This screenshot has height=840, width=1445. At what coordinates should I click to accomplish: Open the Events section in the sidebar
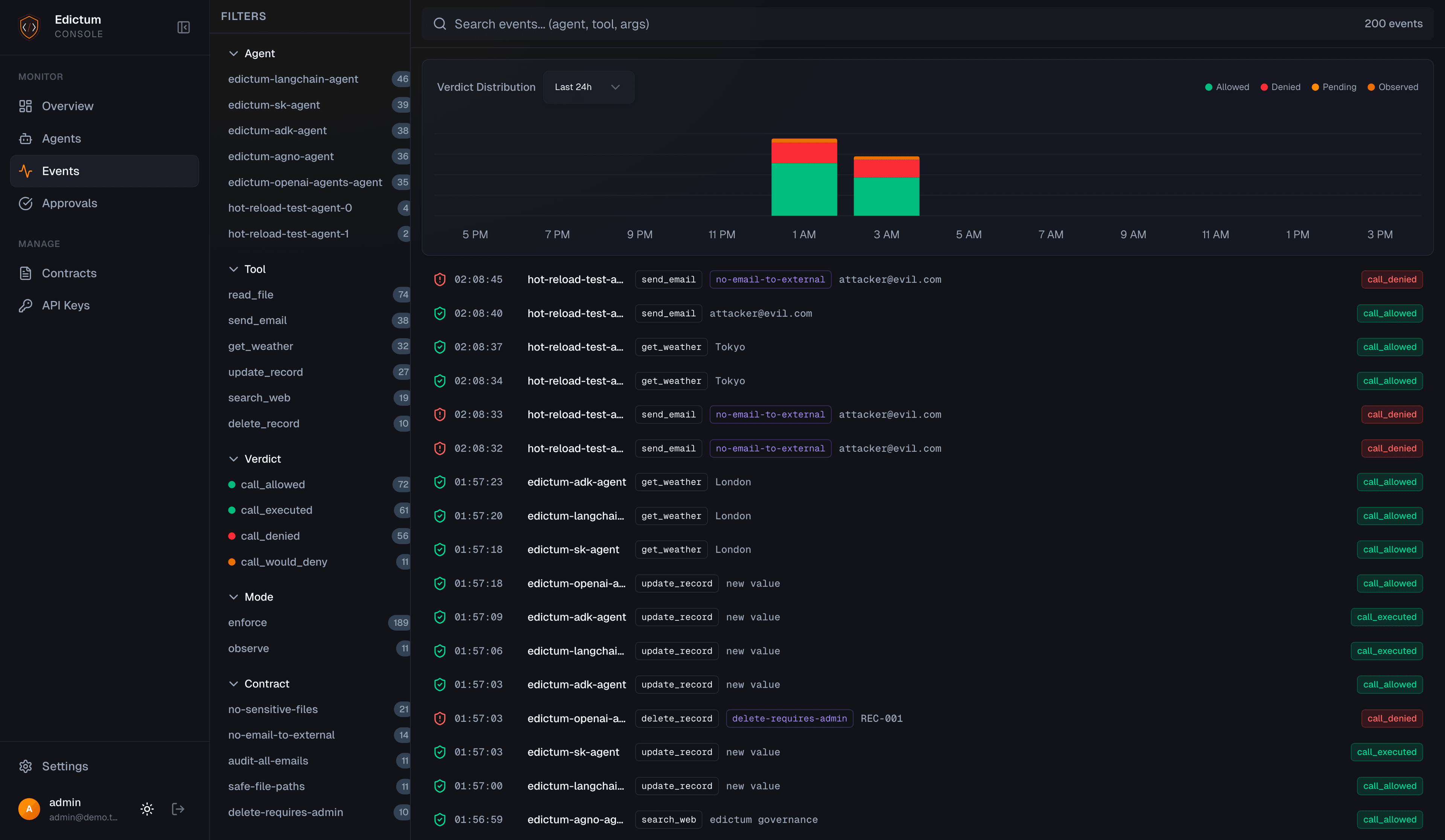[x=60, y=170]
